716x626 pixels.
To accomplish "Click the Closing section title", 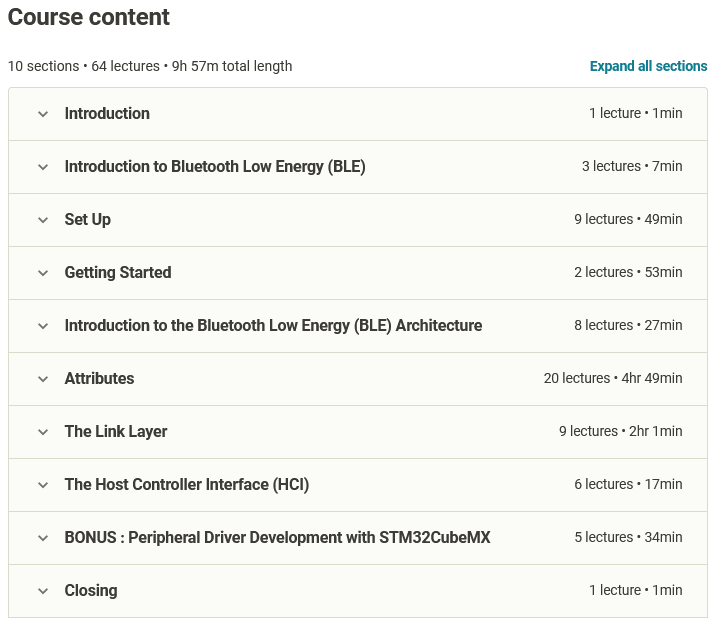I will coord(91,591).
